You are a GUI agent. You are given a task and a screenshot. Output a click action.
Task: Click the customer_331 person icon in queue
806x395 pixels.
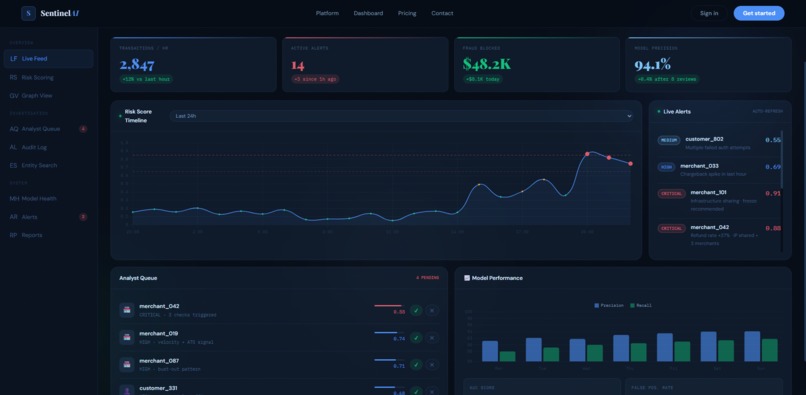point(126,390)
